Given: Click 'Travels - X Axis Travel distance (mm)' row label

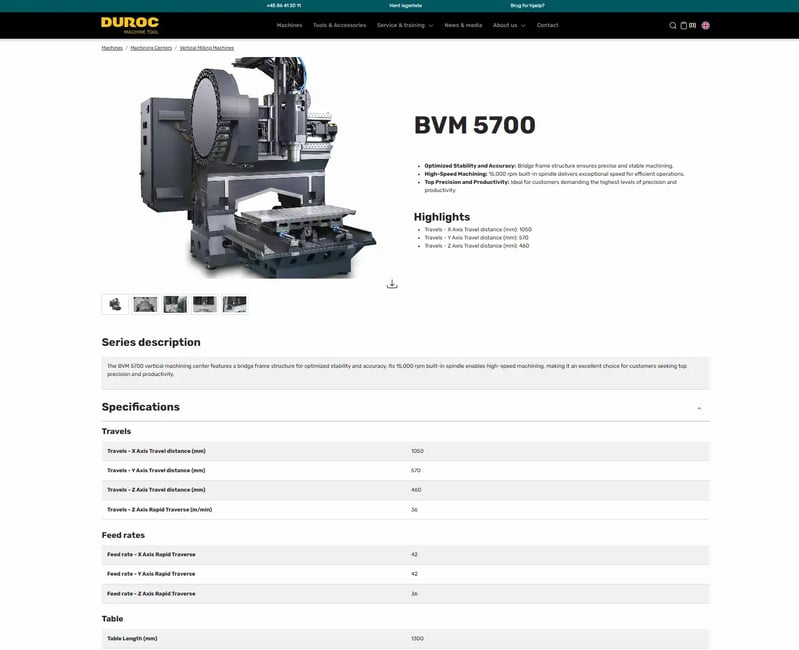Looking at the screenshot, I should point(156,451).
